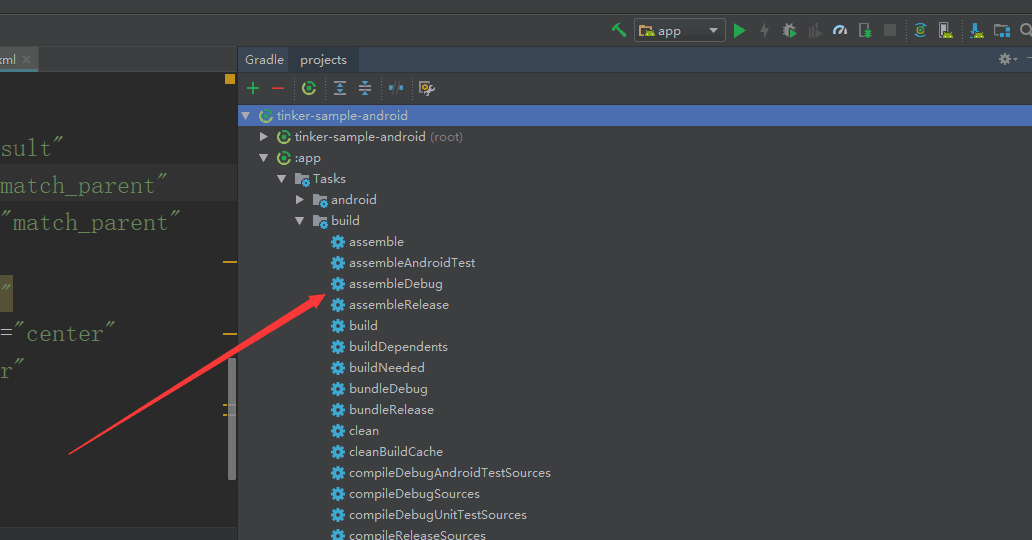Open the Project Structure icon

point(1002,30)
